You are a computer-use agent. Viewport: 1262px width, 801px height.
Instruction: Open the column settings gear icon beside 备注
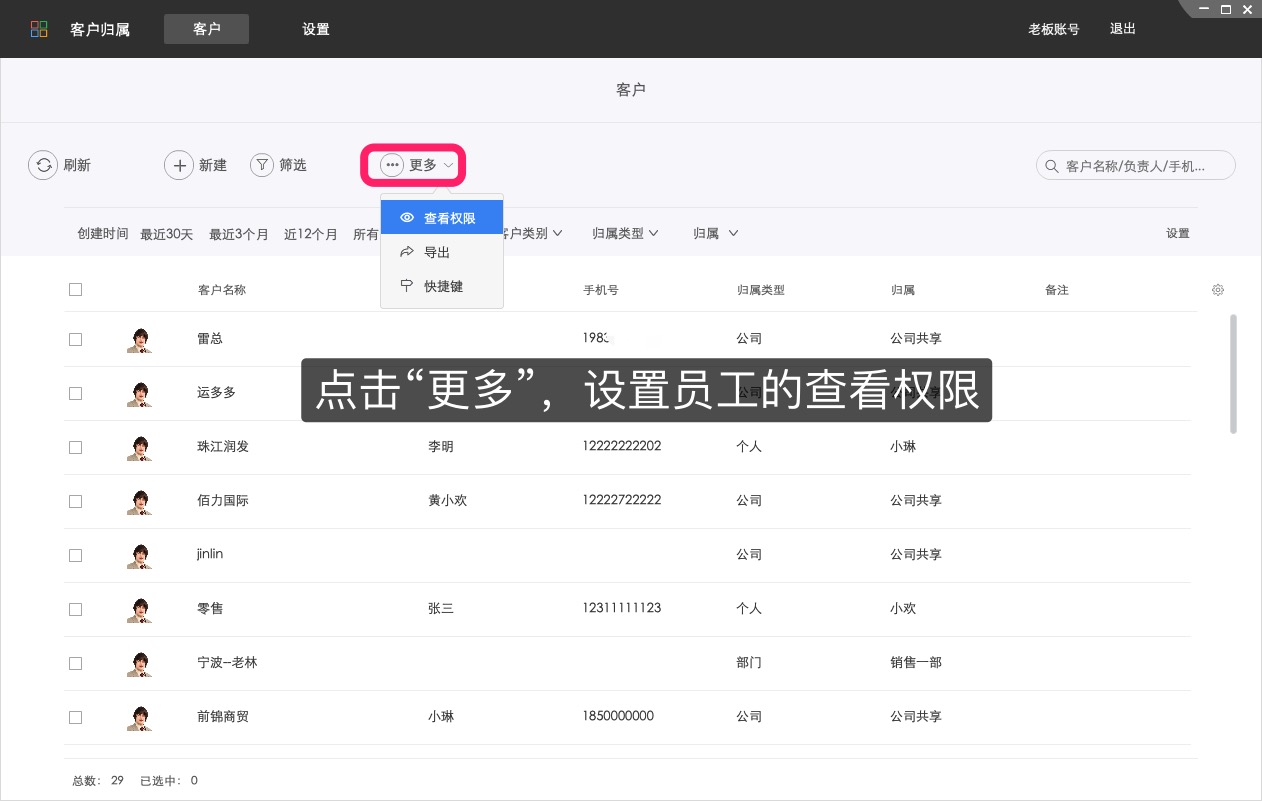point(1217,290)
